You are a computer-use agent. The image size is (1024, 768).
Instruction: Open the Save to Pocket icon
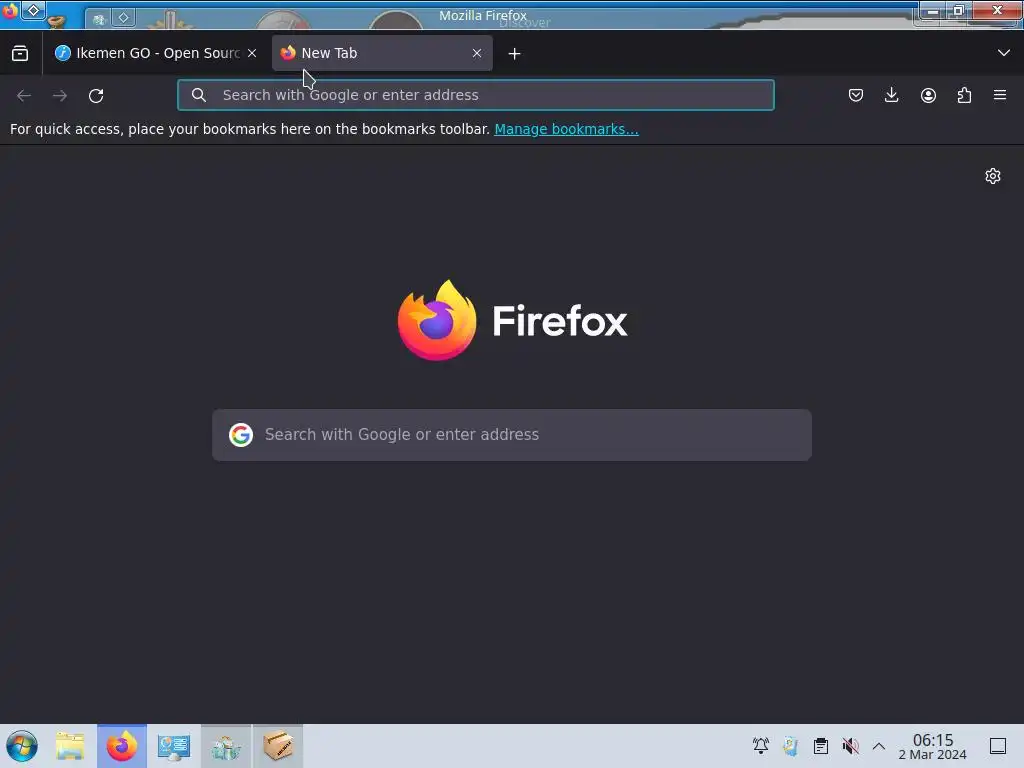856,95
